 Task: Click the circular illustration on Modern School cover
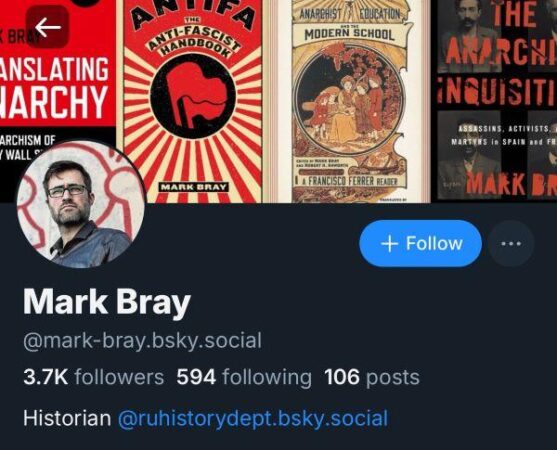(x=350, y=102)
